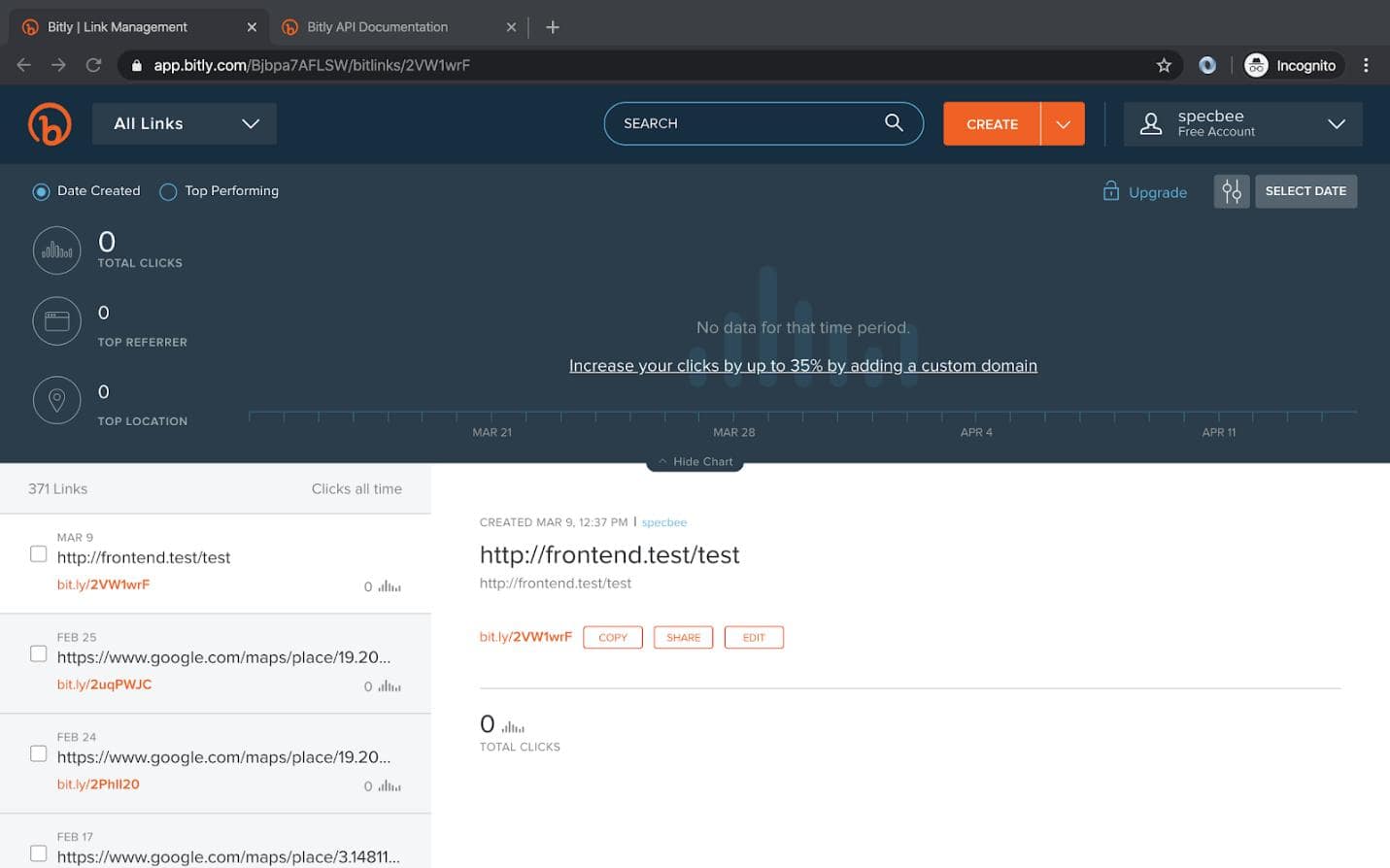Select the Top Performing radio button

click(168, 191)
